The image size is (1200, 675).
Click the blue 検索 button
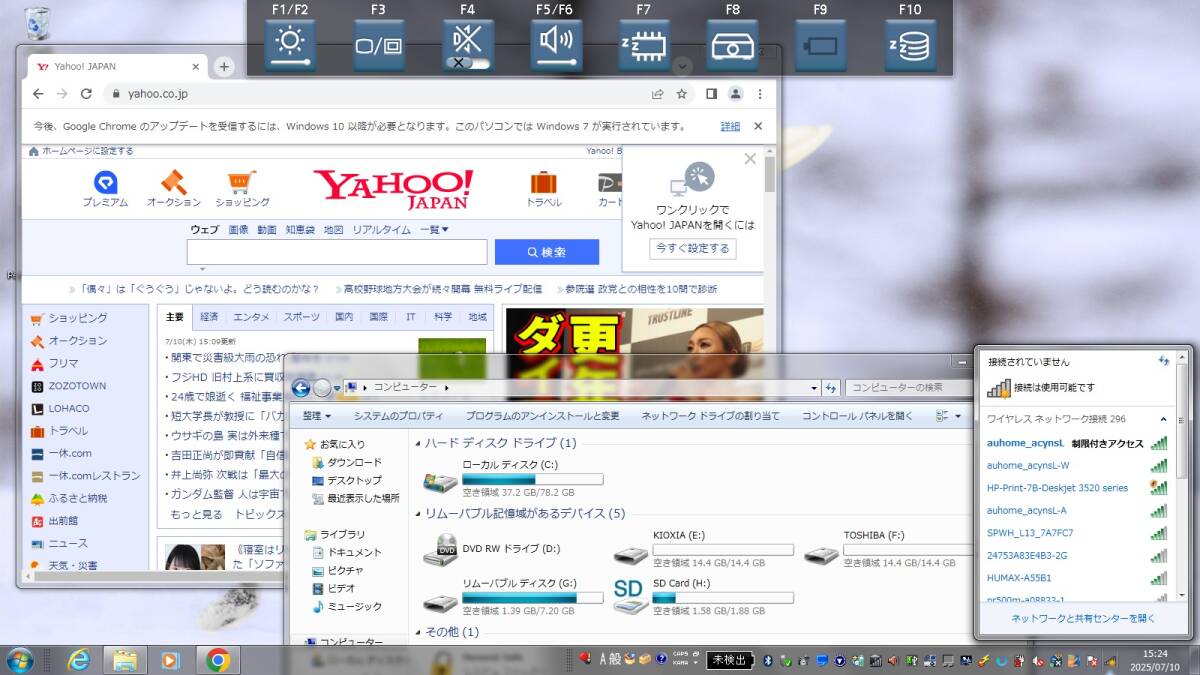[547, 252]
